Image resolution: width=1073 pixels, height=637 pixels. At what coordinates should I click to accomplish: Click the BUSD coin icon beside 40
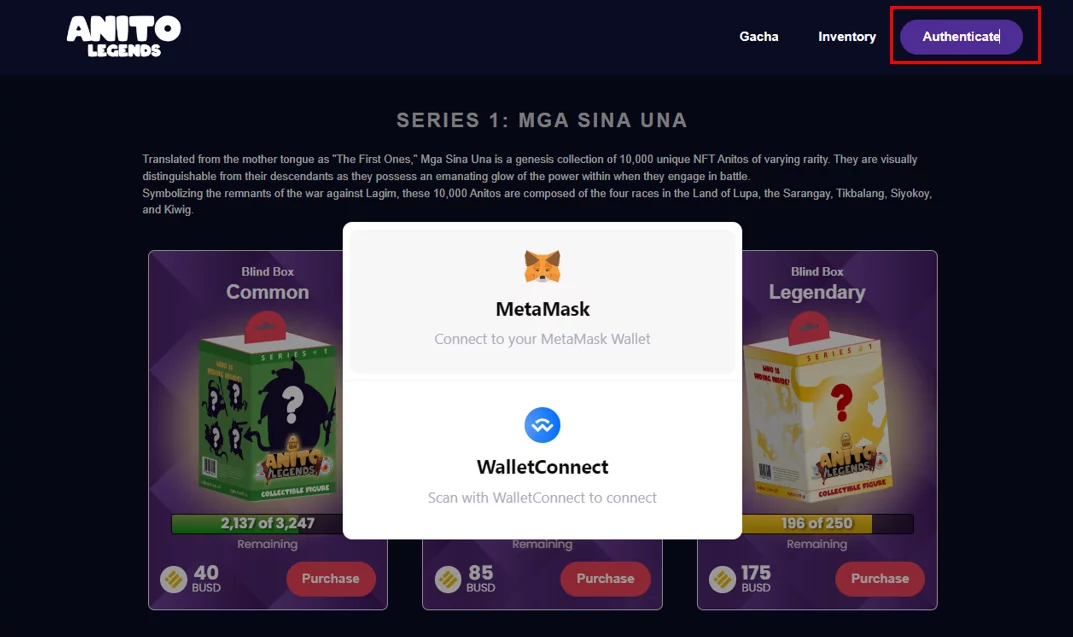pos(174,579)
